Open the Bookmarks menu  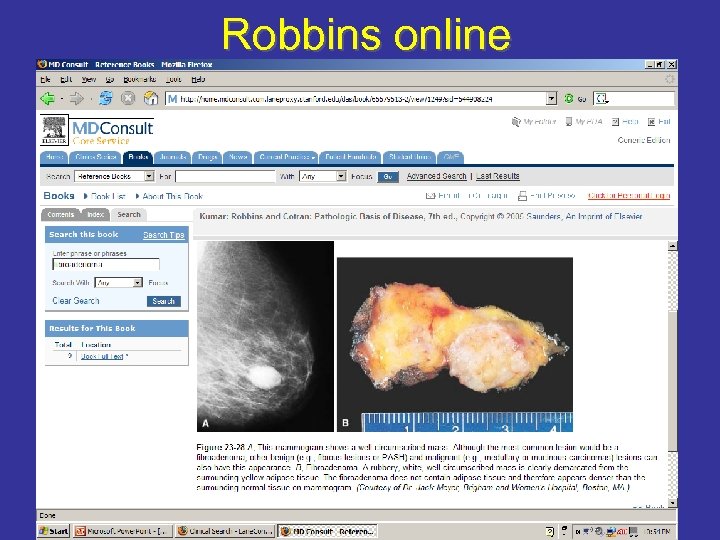point(140,79)
